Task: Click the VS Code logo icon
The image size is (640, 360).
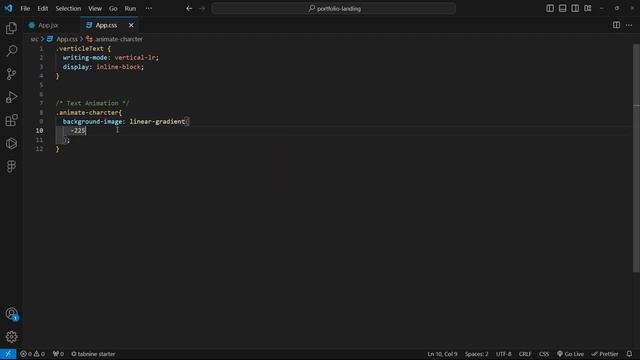Action: [9, 8]
